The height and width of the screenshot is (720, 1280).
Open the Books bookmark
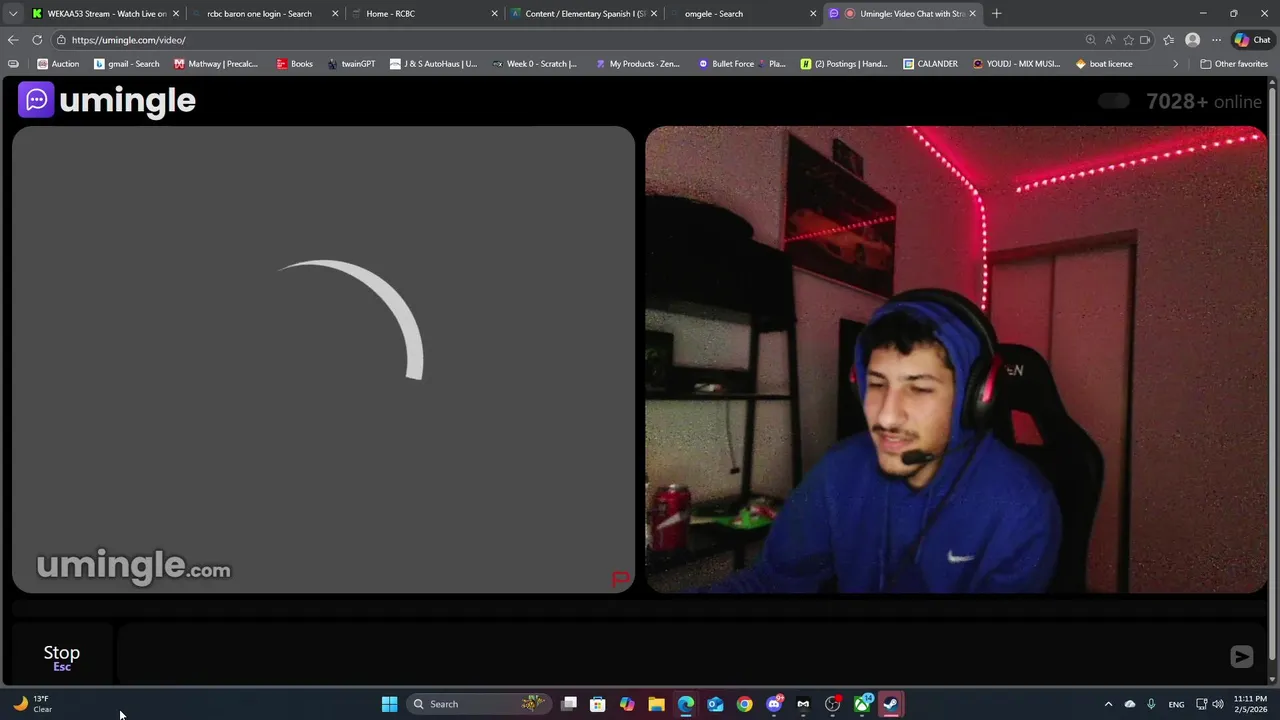(295, 64)
